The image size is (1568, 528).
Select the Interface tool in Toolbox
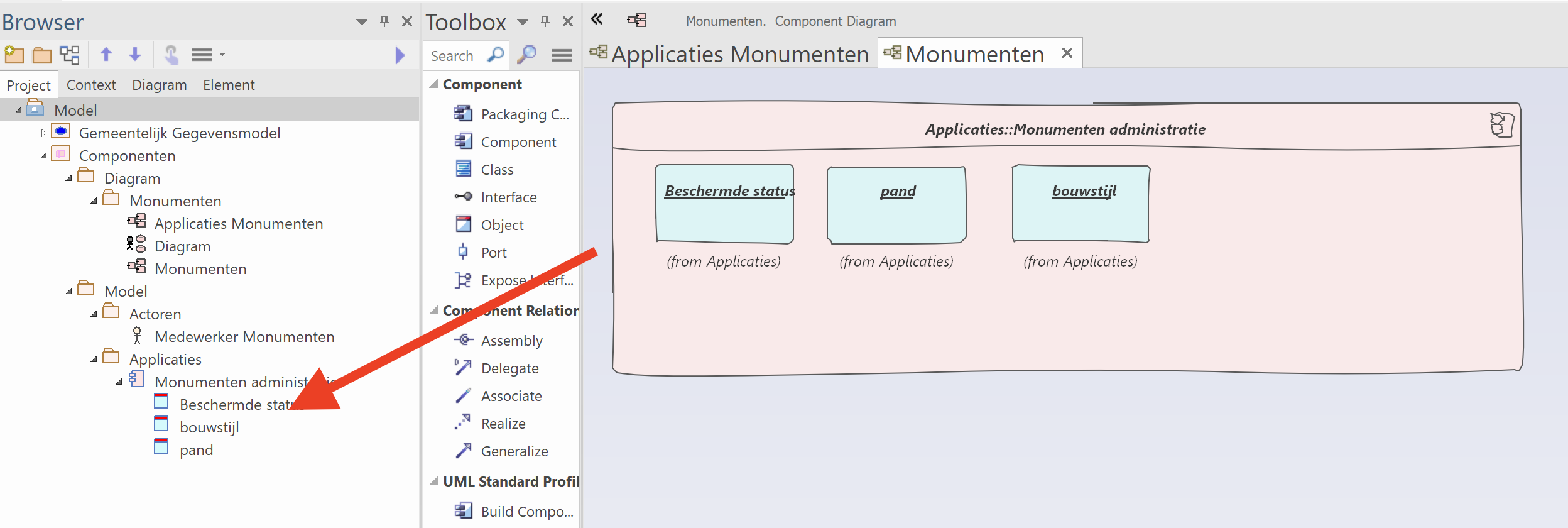tap(508, 197)
